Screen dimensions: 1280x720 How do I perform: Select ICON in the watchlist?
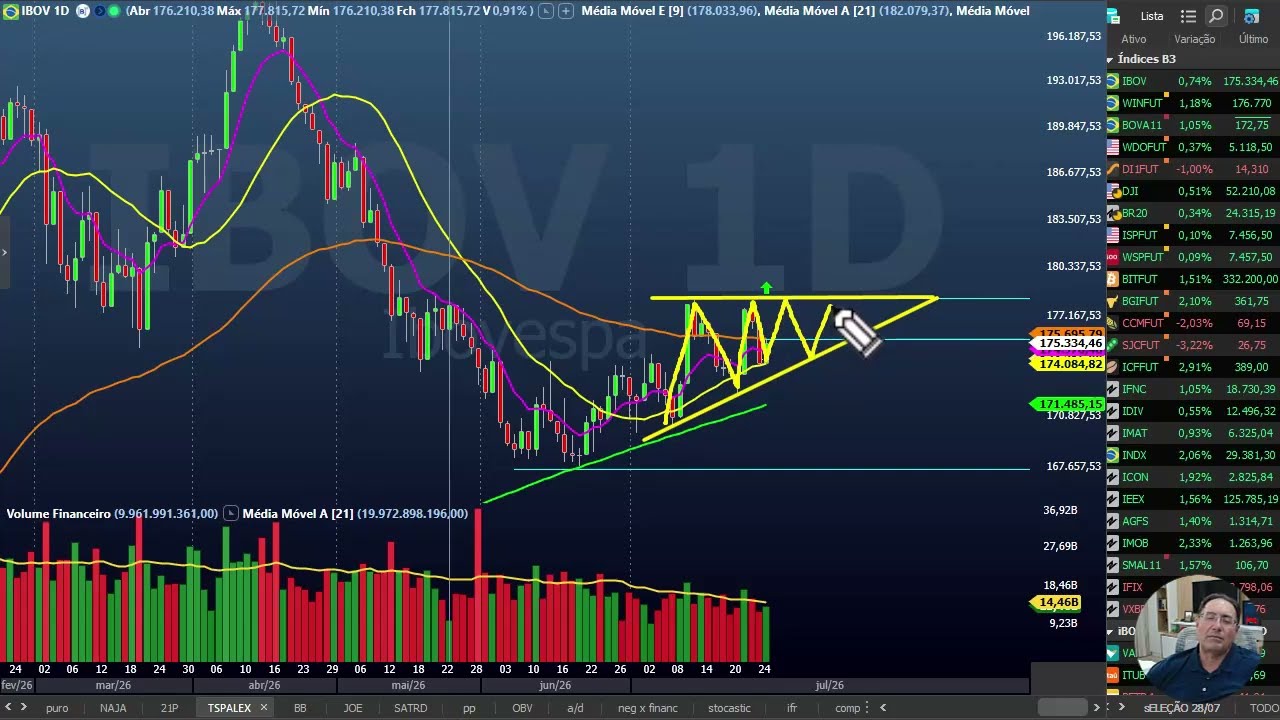(1192, 477)
